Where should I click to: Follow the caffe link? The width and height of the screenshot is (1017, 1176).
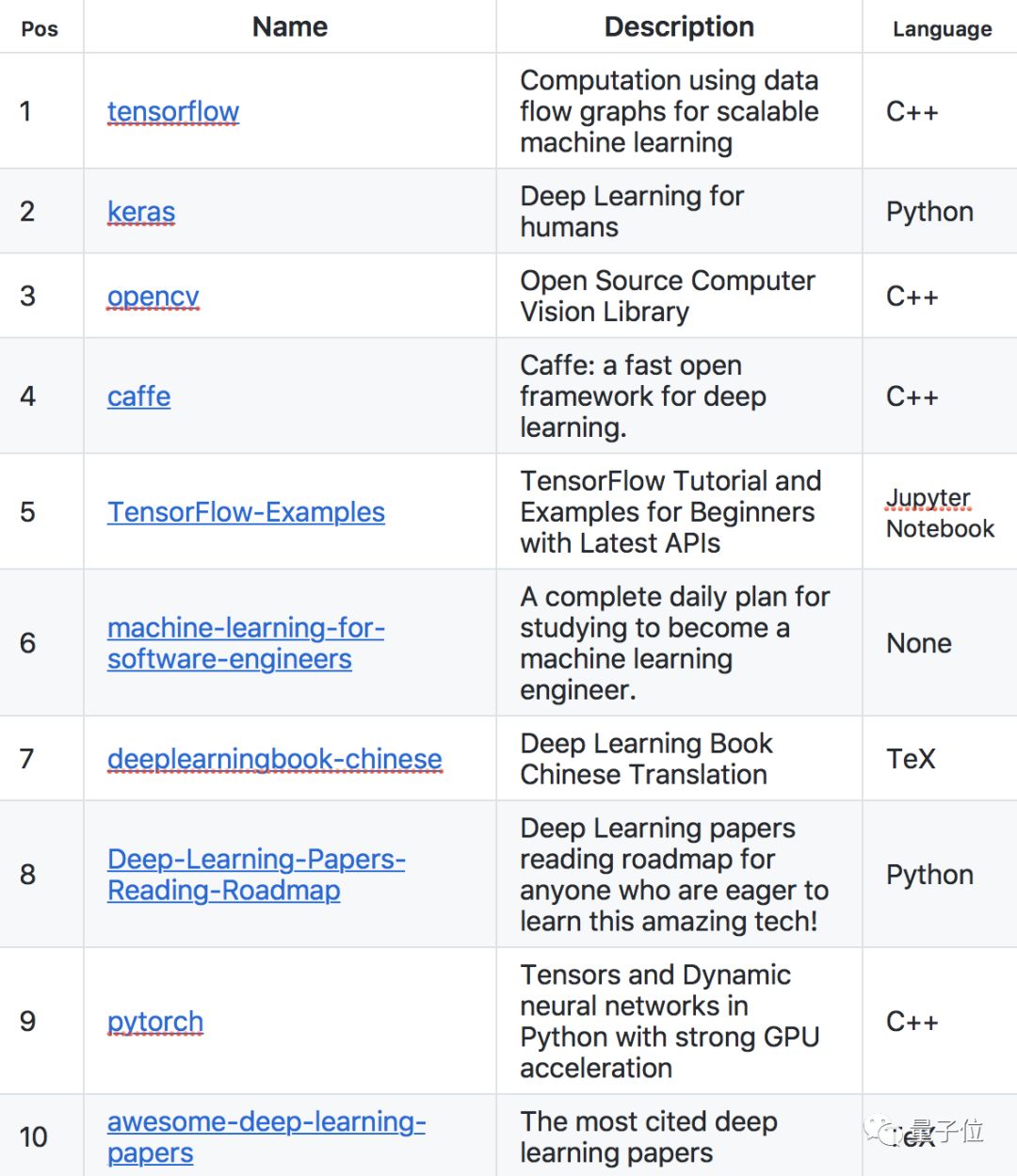139,396
